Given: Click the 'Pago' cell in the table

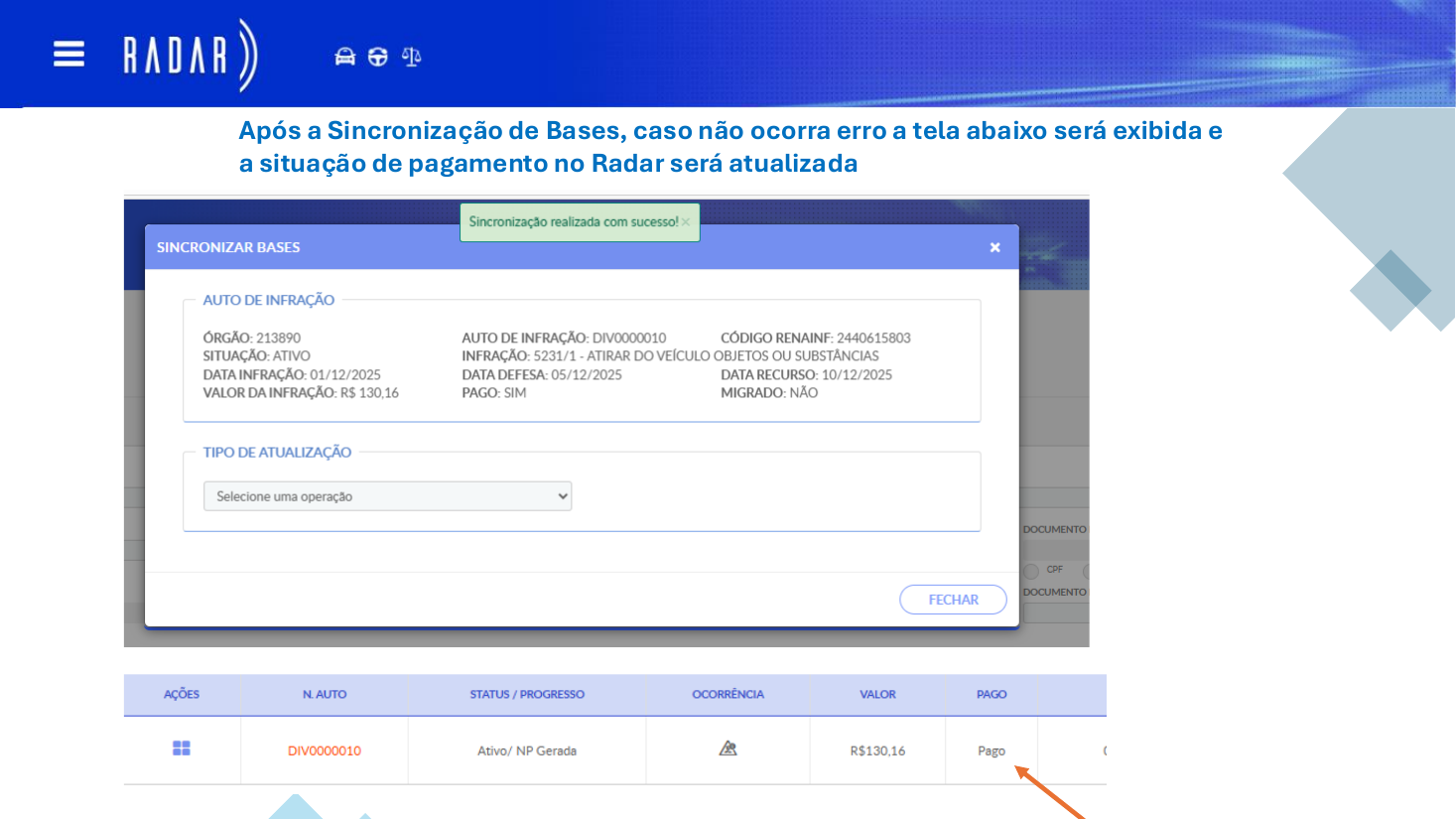Looking at the screenshot, I should click(x=992, y=751).
